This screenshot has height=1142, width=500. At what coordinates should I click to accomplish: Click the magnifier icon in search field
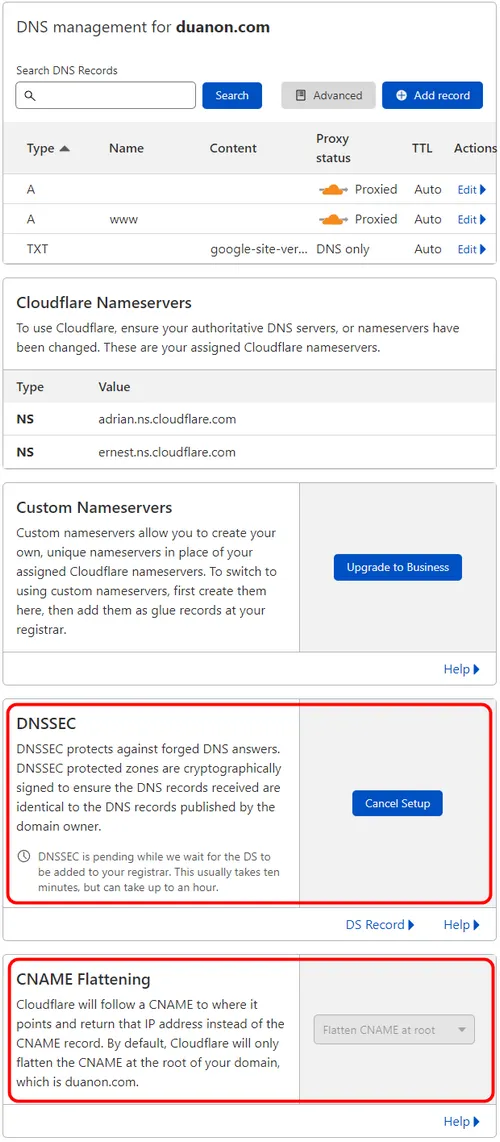coord(30,95)
